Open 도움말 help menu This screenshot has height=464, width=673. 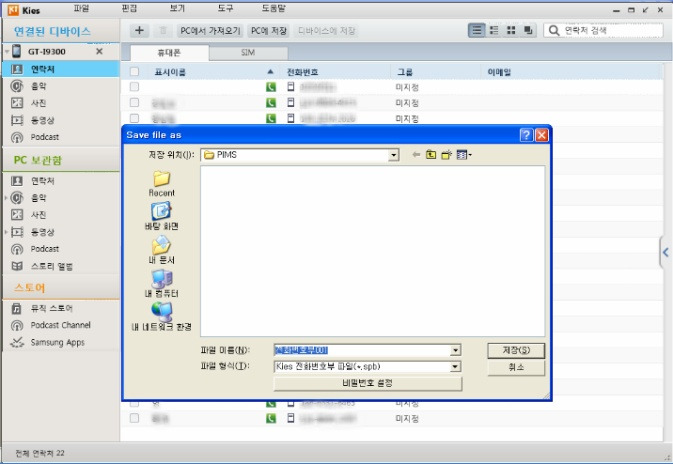point(273,9)
